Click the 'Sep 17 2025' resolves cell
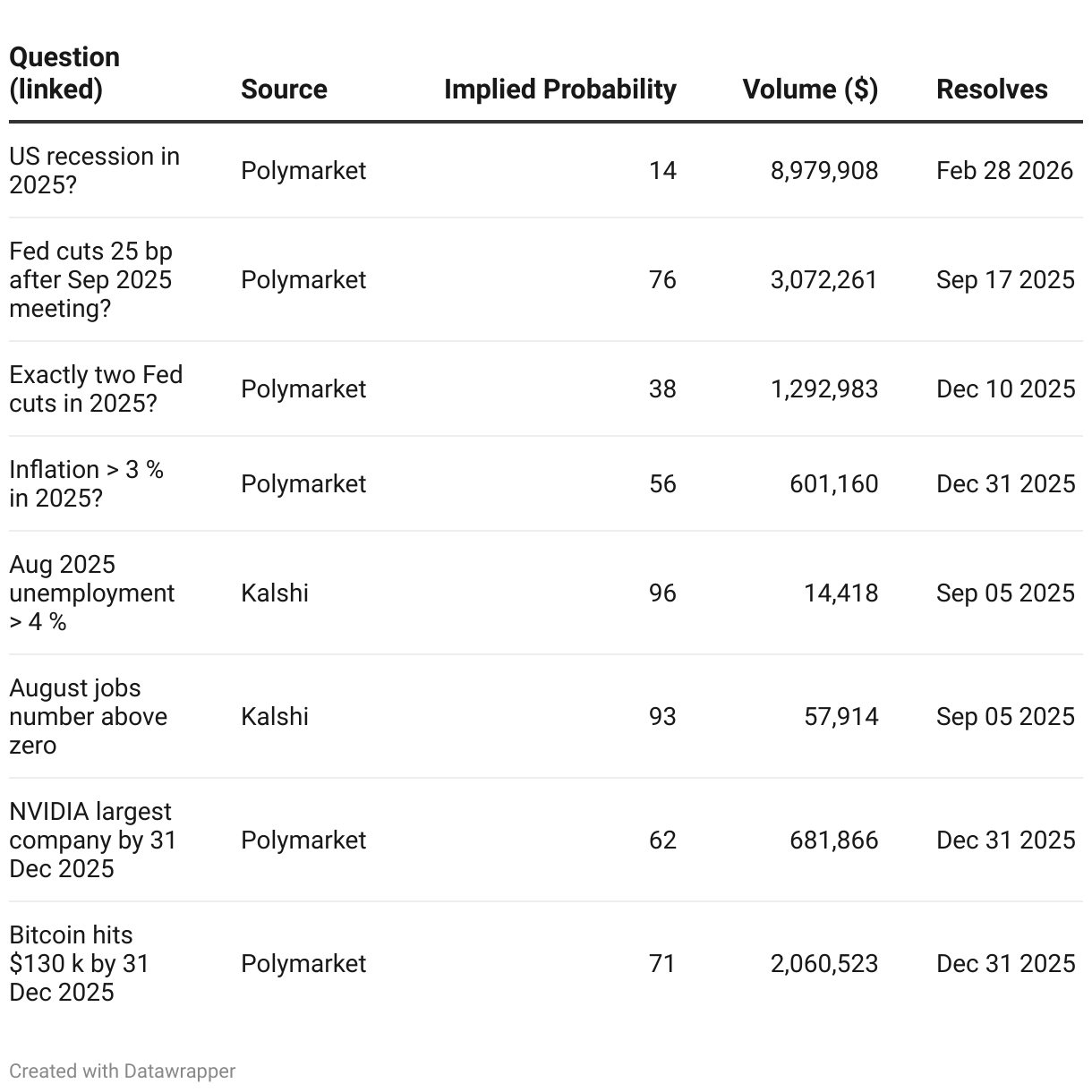The height and width of the screenshot is (1092, 1092). 1005,279
